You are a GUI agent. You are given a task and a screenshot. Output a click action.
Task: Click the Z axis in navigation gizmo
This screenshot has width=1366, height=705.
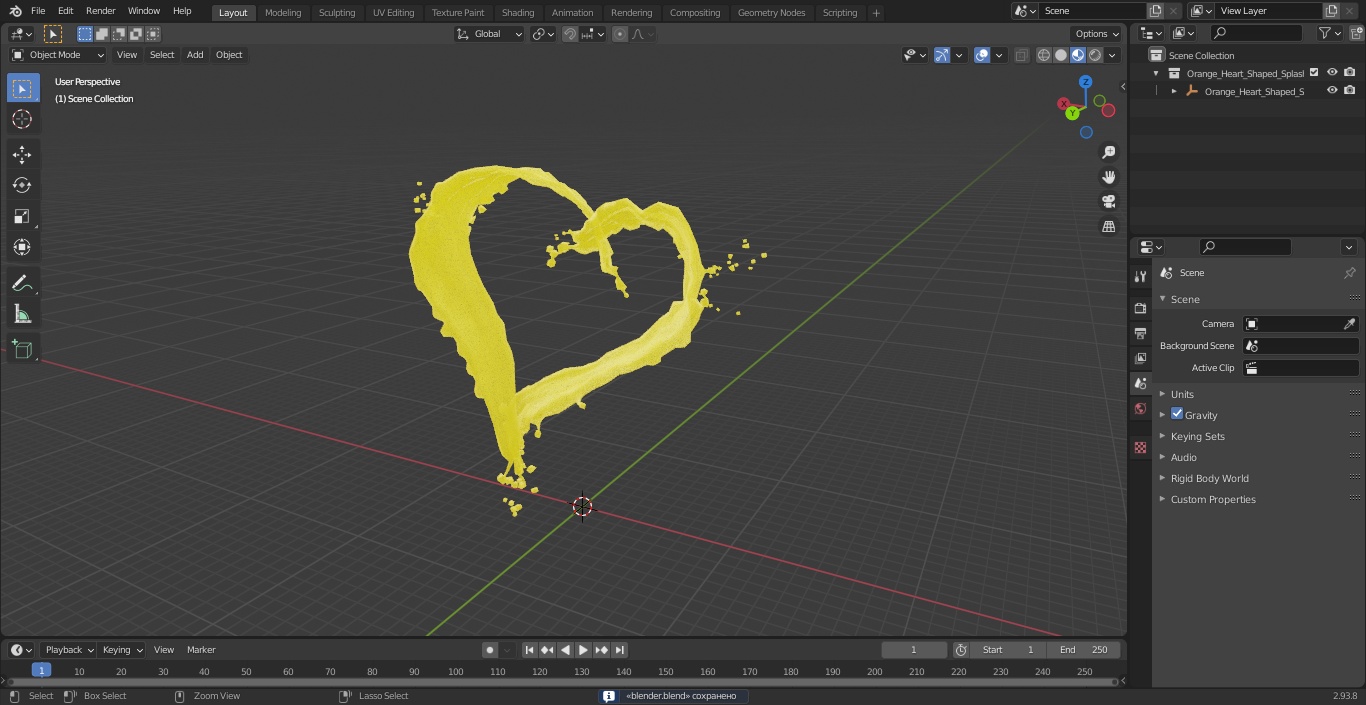1085,82
